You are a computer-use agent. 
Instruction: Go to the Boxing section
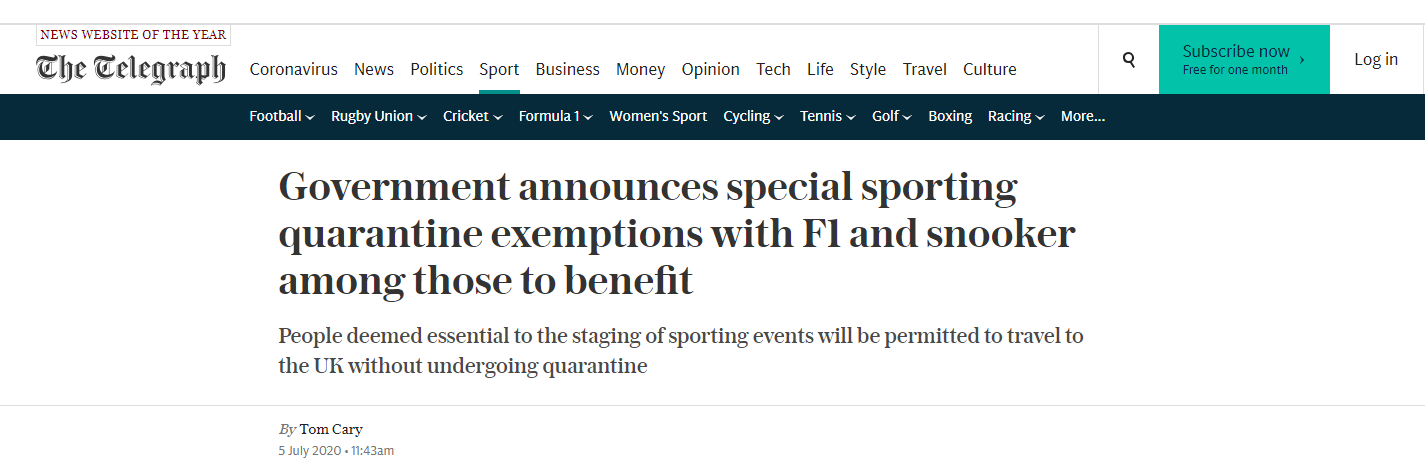950,116
